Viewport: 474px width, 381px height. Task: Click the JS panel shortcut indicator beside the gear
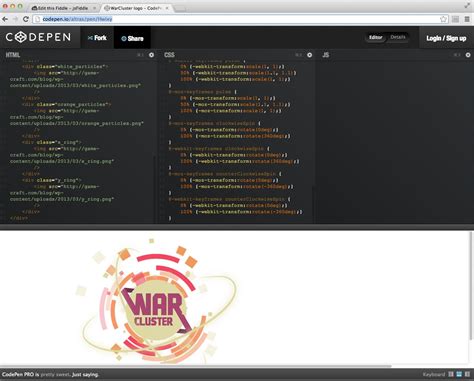(457, 55)
